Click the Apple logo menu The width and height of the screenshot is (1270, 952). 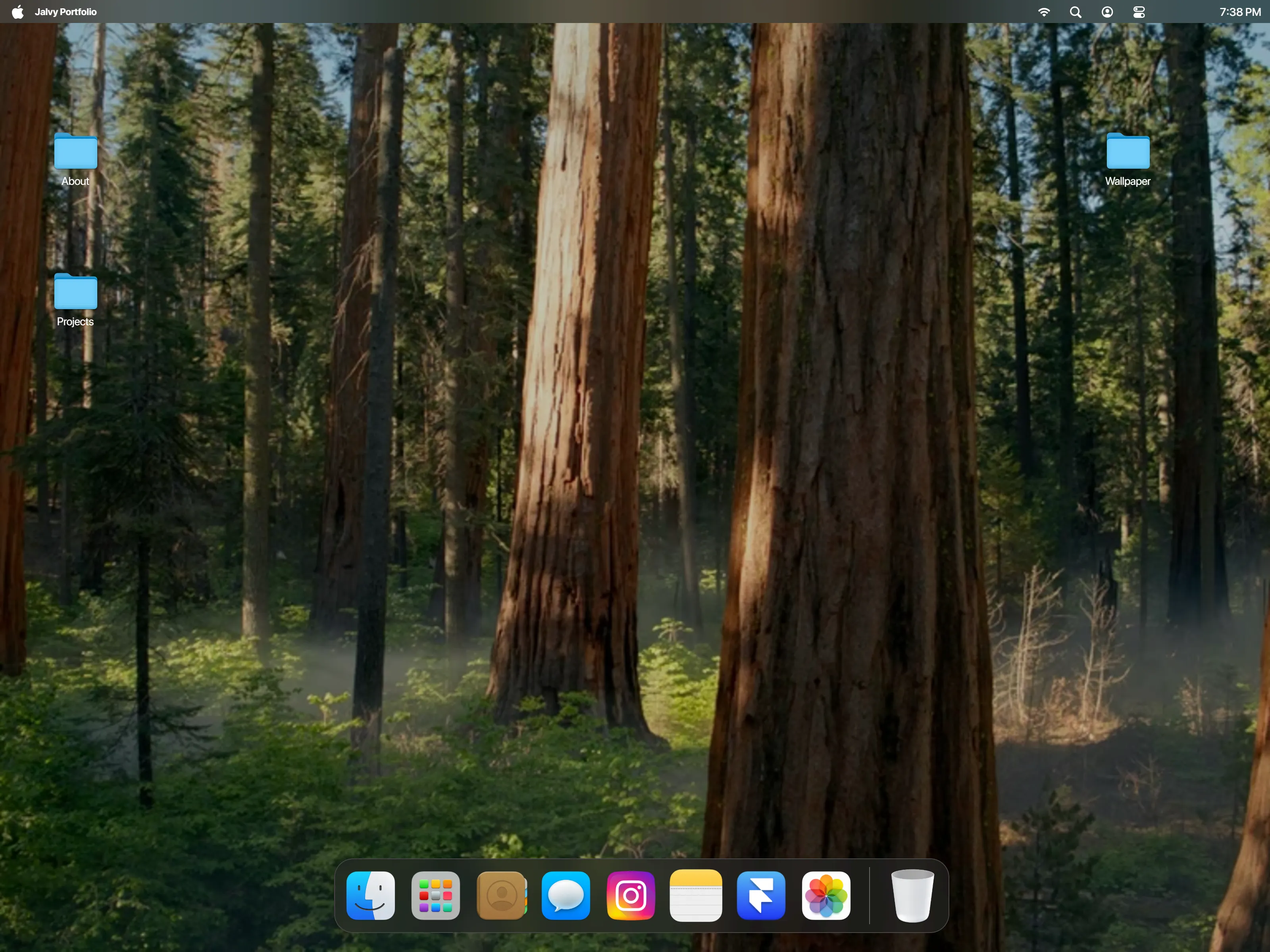(x=18, y=12)
